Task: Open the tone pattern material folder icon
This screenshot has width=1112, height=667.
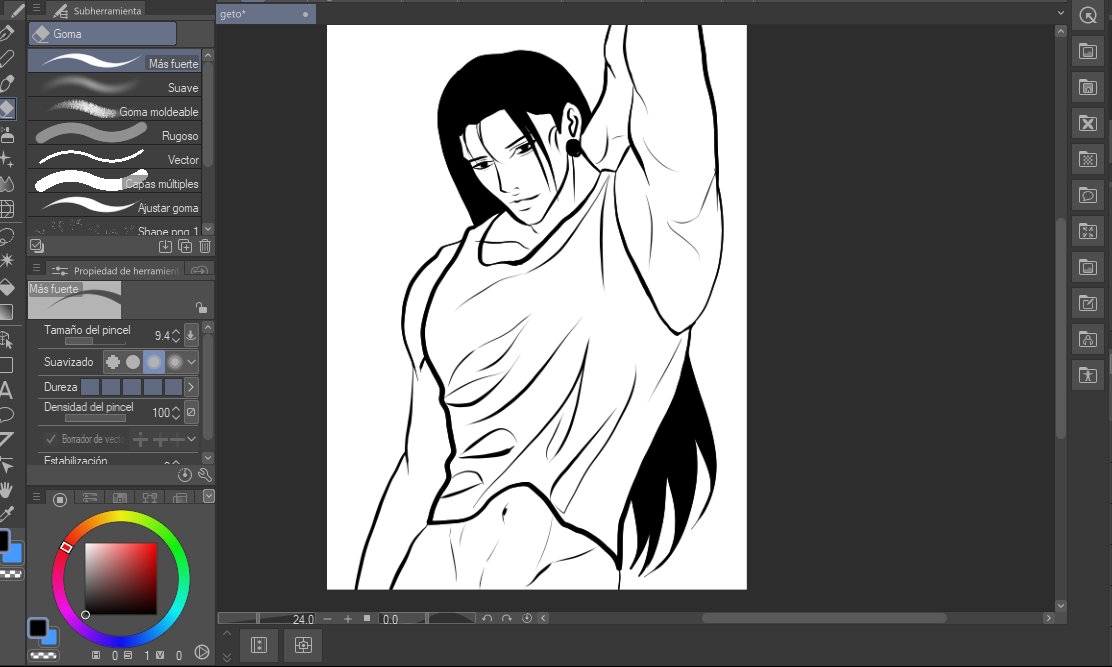Action: [1088, 159]
